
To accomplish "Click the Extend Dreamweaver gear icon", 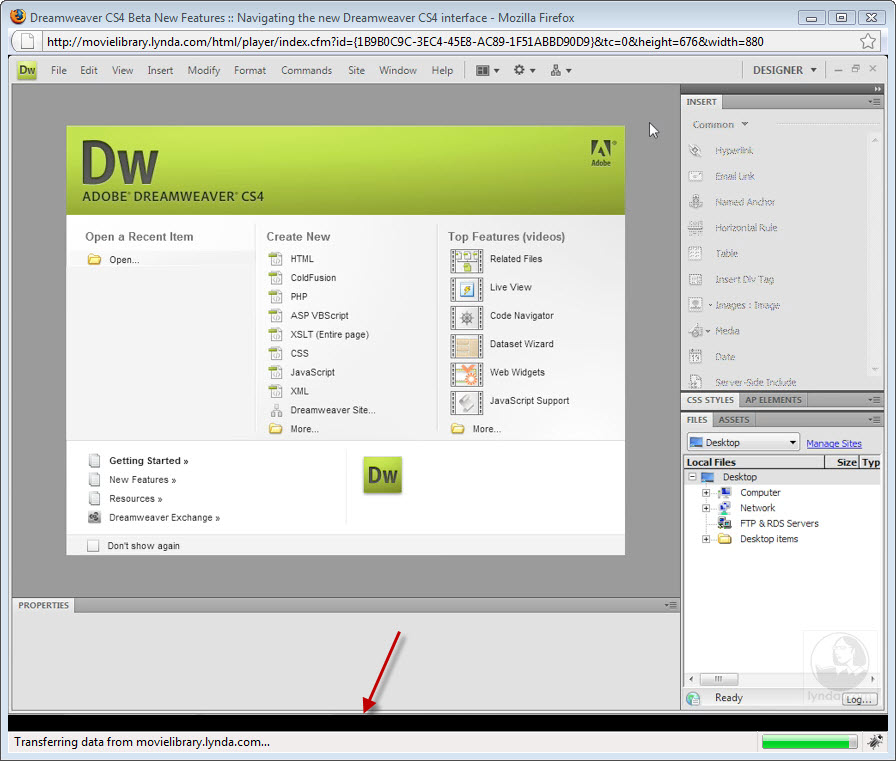I will [x=519, y=70].
